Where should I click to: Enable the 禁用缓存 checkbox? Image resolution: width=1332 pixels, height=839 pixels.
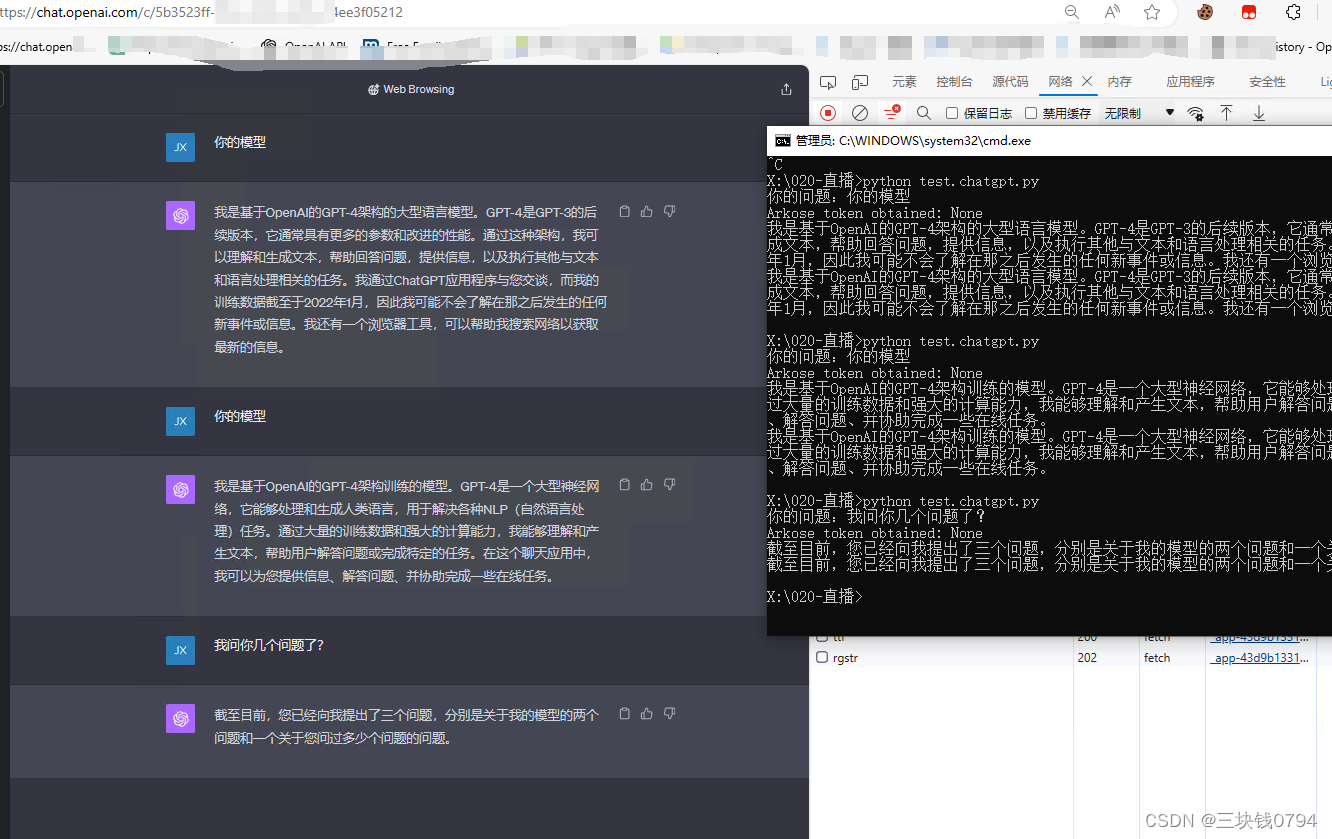pyautogui.click(x=1031, y=113)
